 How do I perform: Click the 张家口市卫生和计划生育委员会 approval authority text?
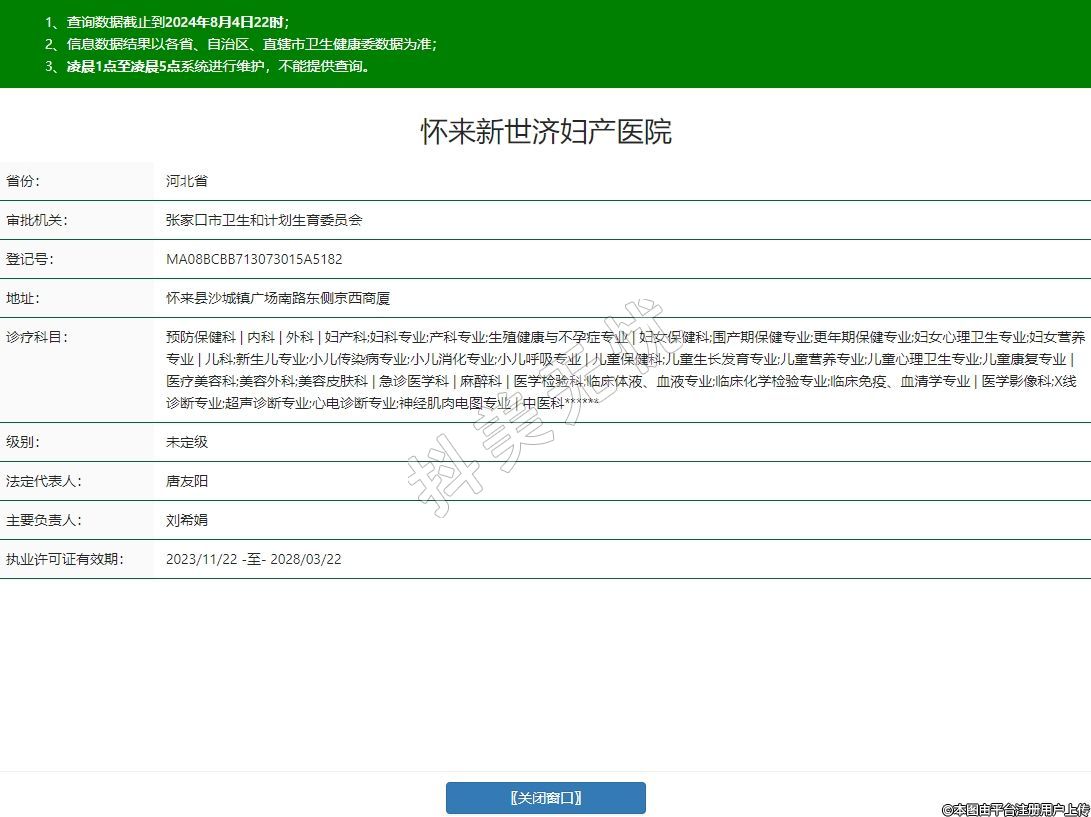[x=264, y=220]
